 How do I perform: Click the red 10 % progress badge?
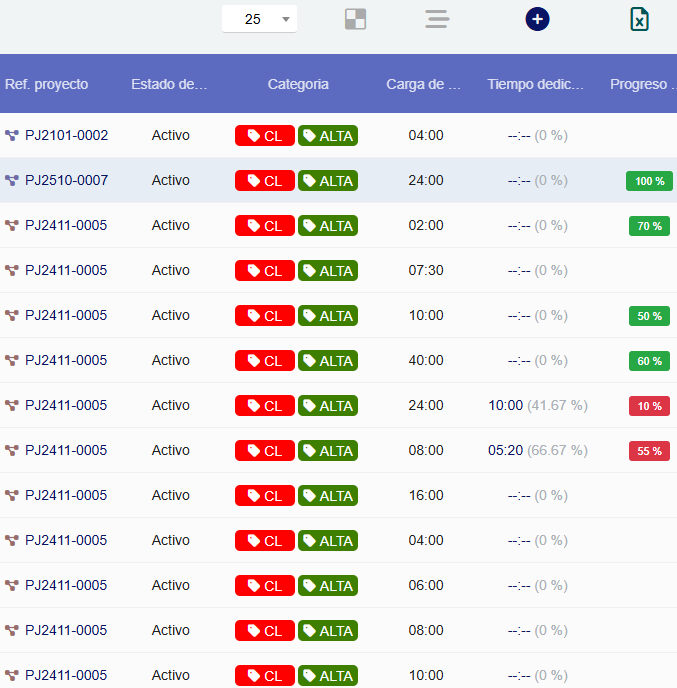click(x=649, y=406)
